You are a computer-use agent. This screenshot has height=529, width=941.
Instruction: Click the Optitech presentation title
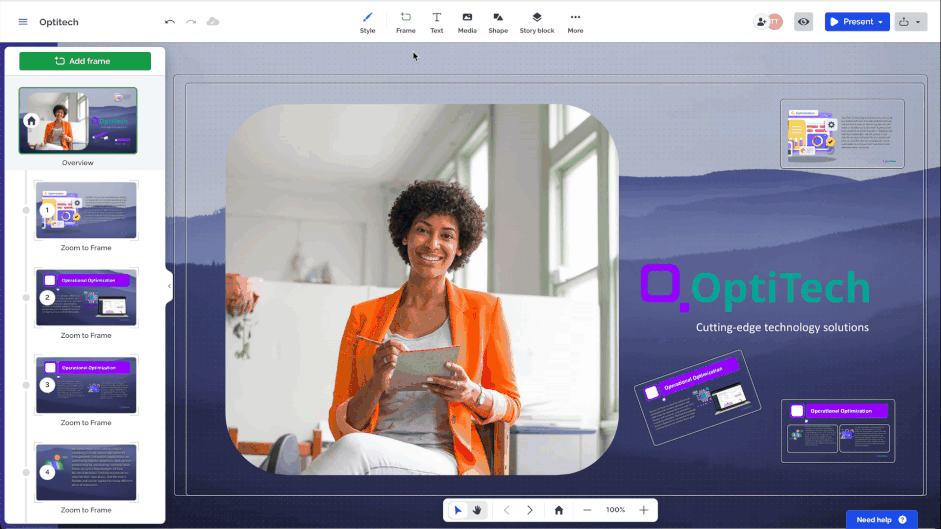(59, 22)
